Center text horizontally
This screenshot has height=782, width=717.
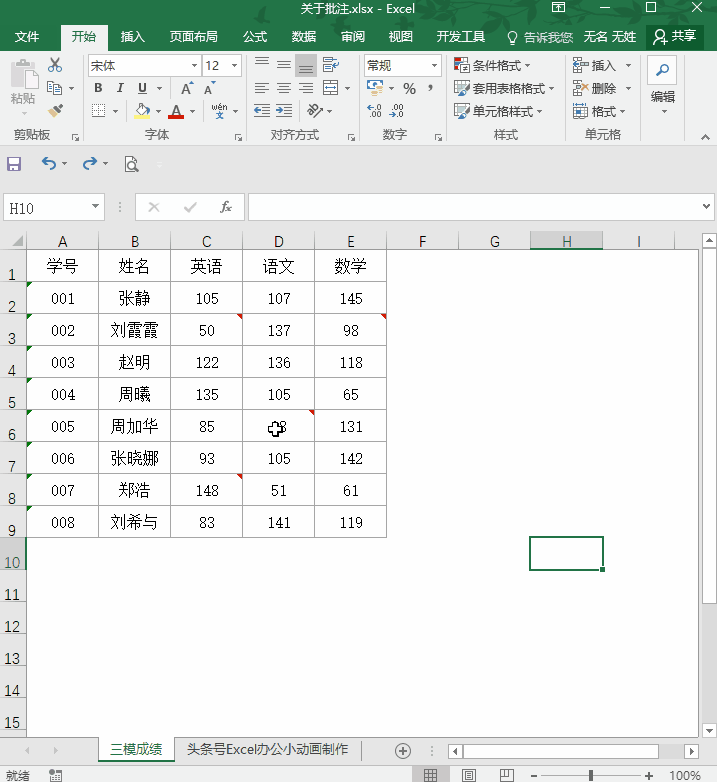[284, 88]
